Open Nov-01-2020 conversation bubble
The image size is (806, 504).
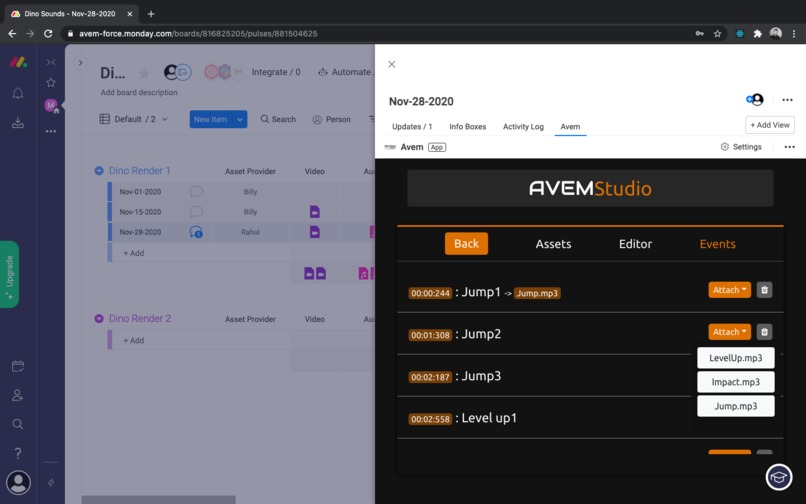[x=196, y=192]
